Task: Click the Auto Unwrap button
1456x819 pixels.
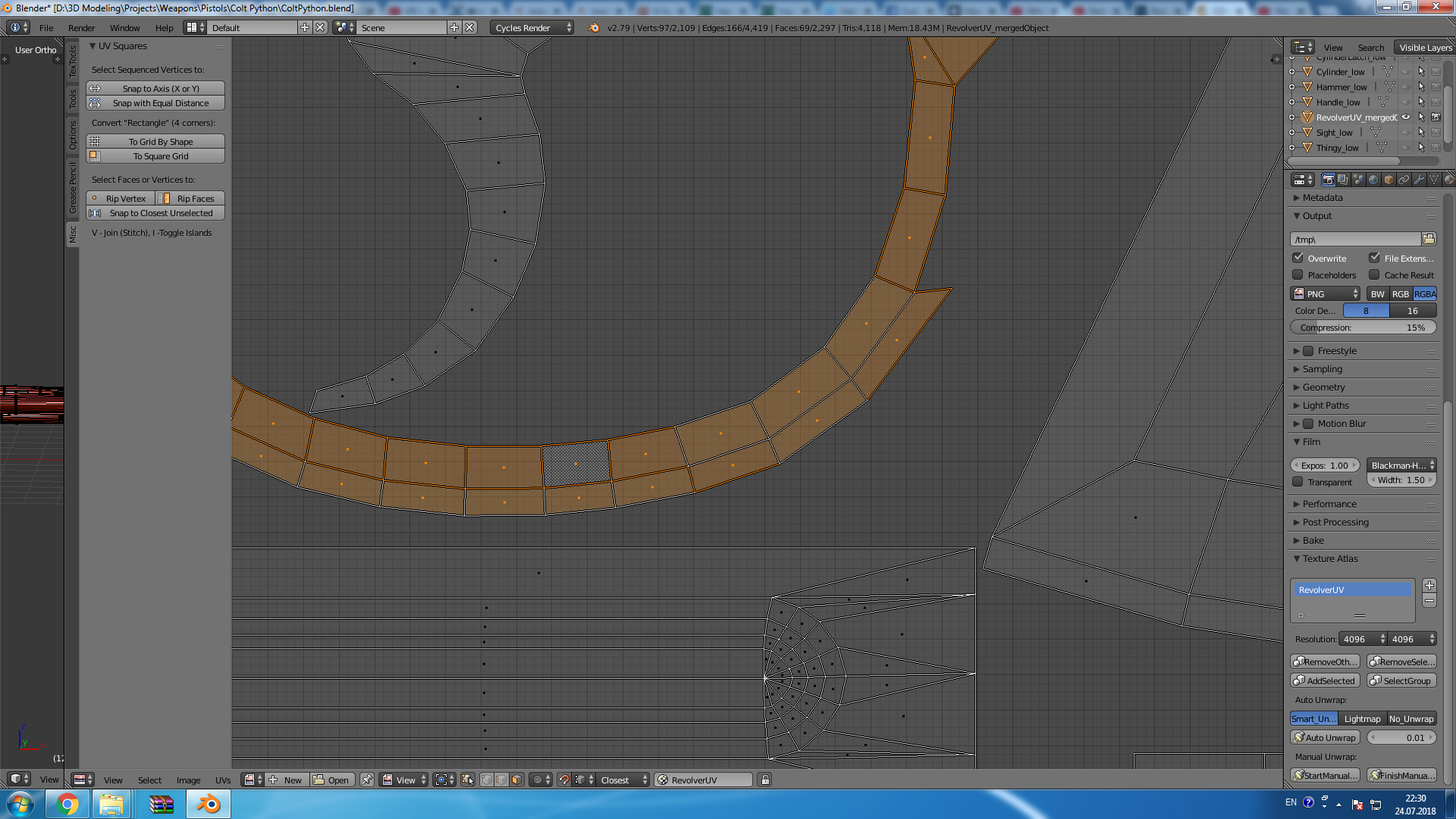Action: (x=1325, y=737)
